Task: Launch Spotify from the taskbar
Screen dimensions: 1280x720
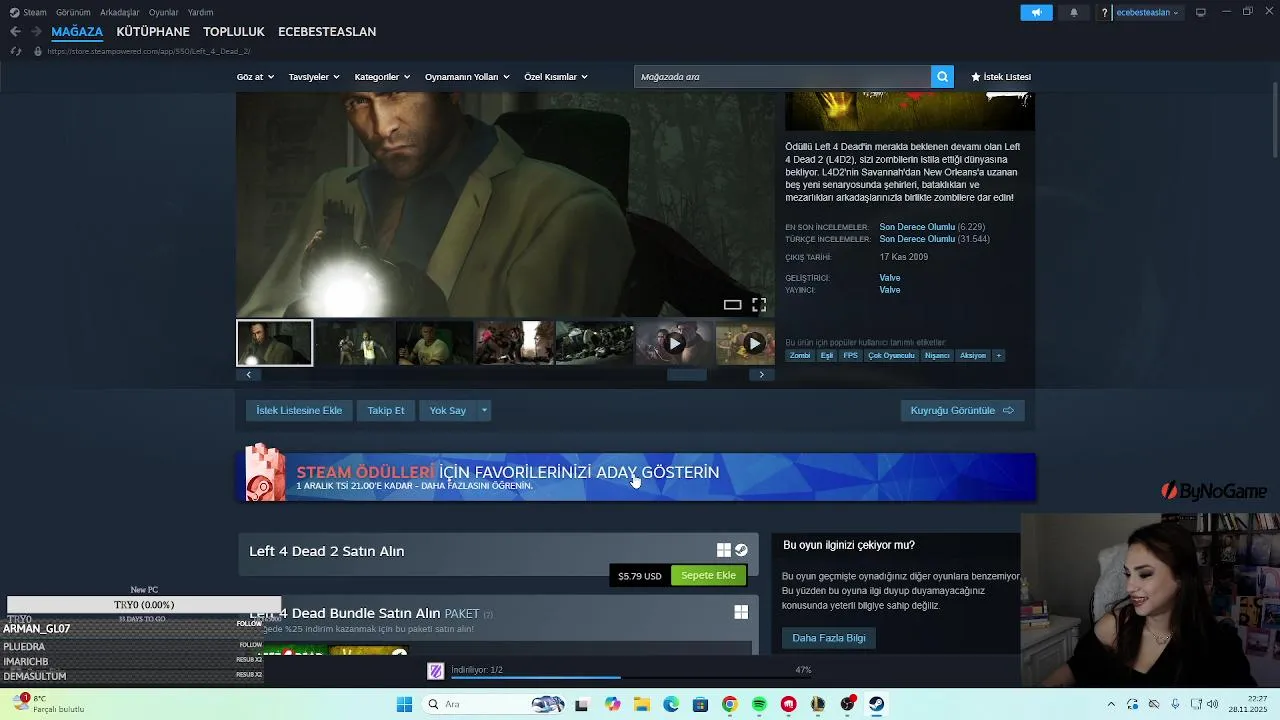Action: [759, 704]
